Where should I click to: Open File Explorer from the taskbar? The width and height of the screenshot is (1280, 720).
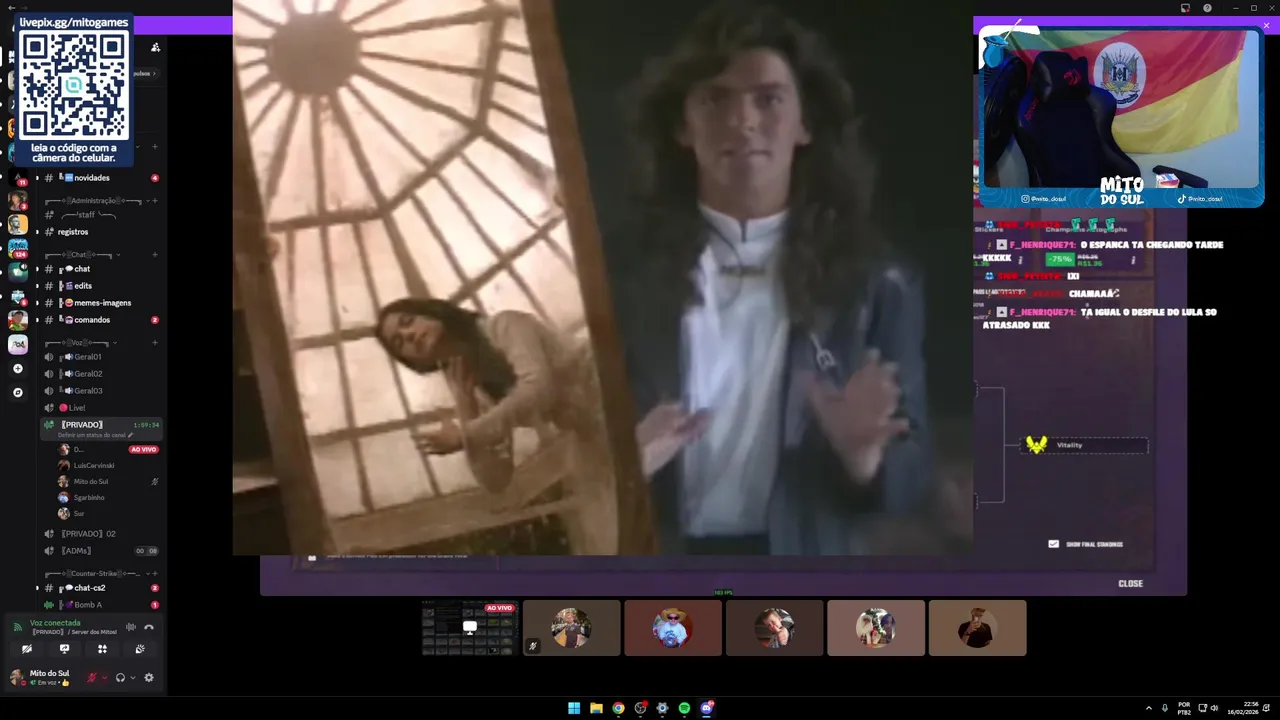[x=596, y=708]
